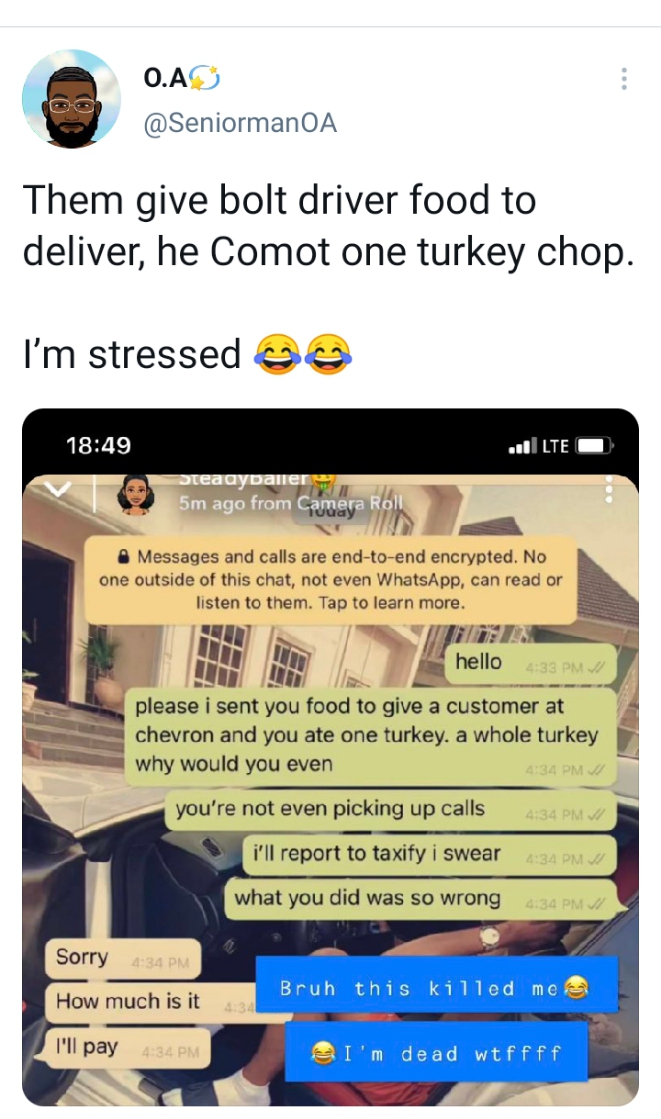The width and height of the screenshot is (661, 1119).
Task: Tap the "I'm dead wtffff" caption sticker
Action: coord(436,1051)
